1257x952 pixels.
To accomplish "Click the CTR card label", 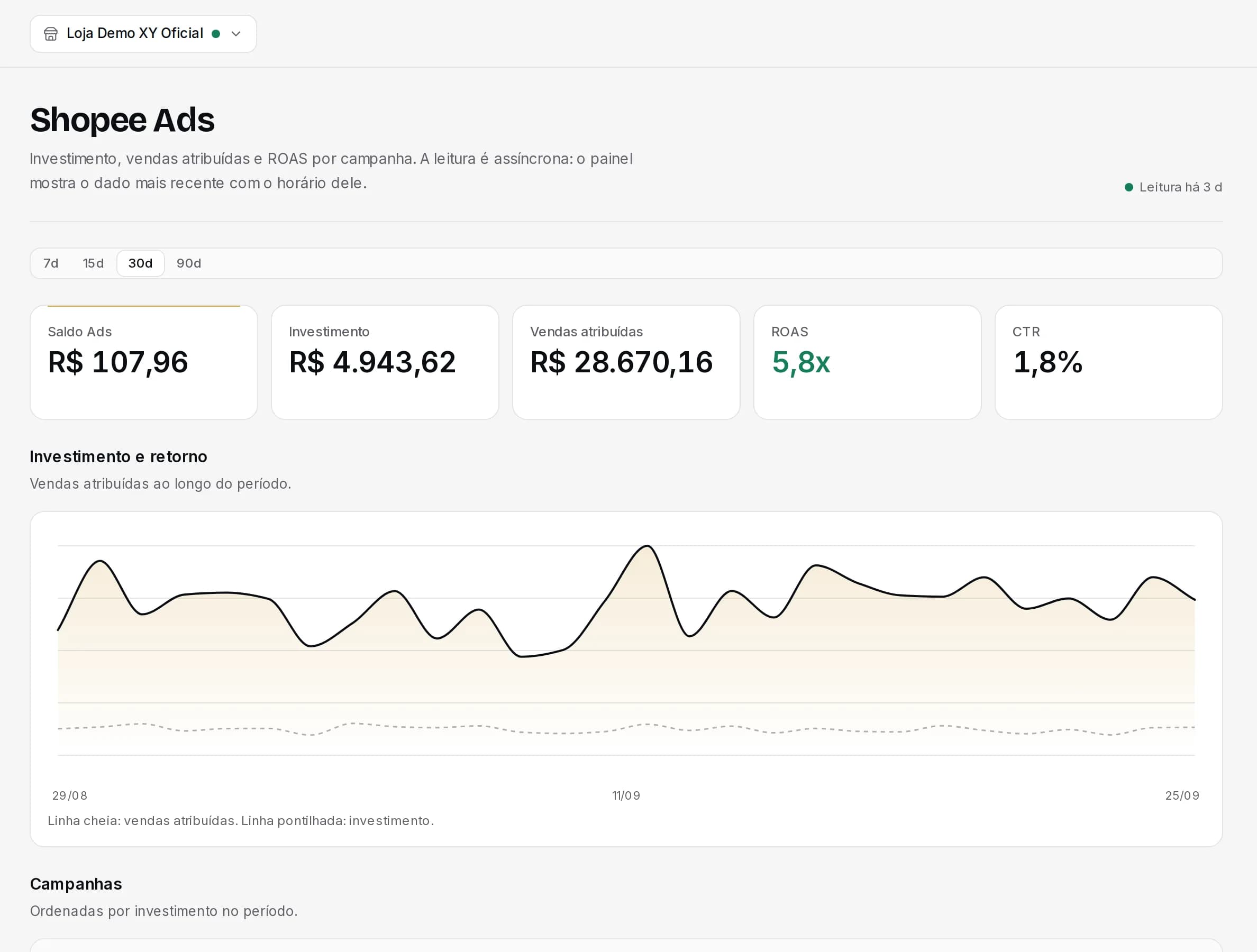I will [1026, 332].
